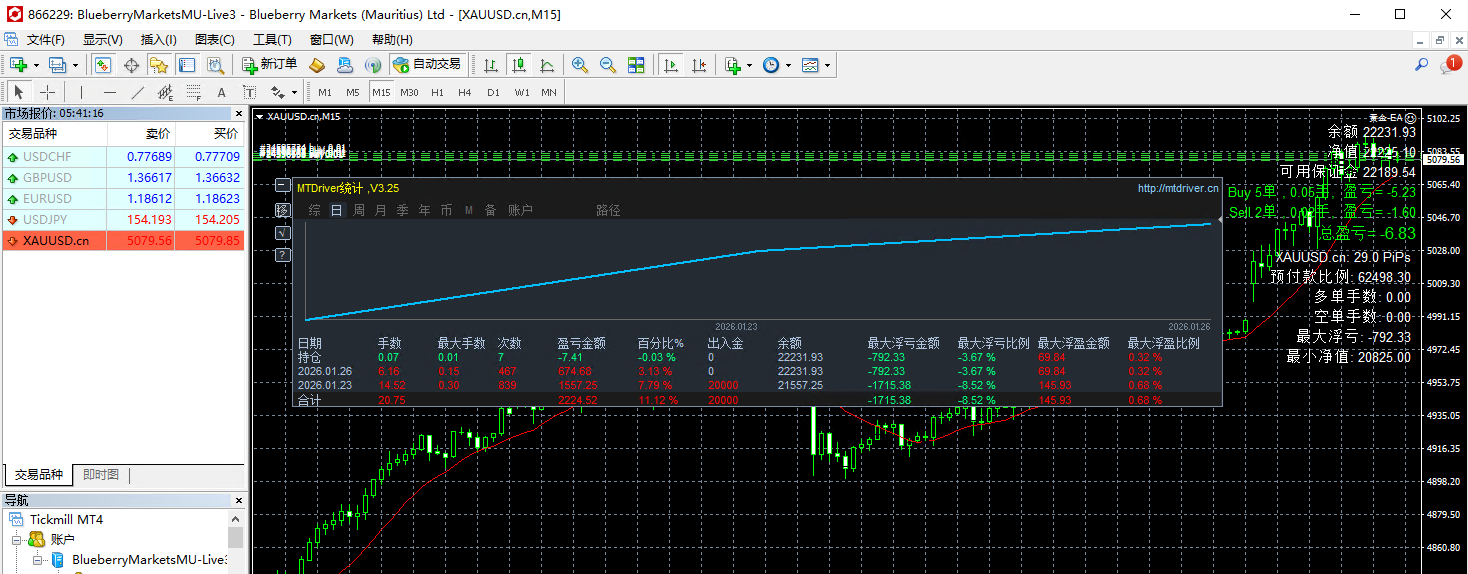This screenshot has height=574, width=1468.
Task: Select the horizontal line drawing tool
Action: (110, 93)
